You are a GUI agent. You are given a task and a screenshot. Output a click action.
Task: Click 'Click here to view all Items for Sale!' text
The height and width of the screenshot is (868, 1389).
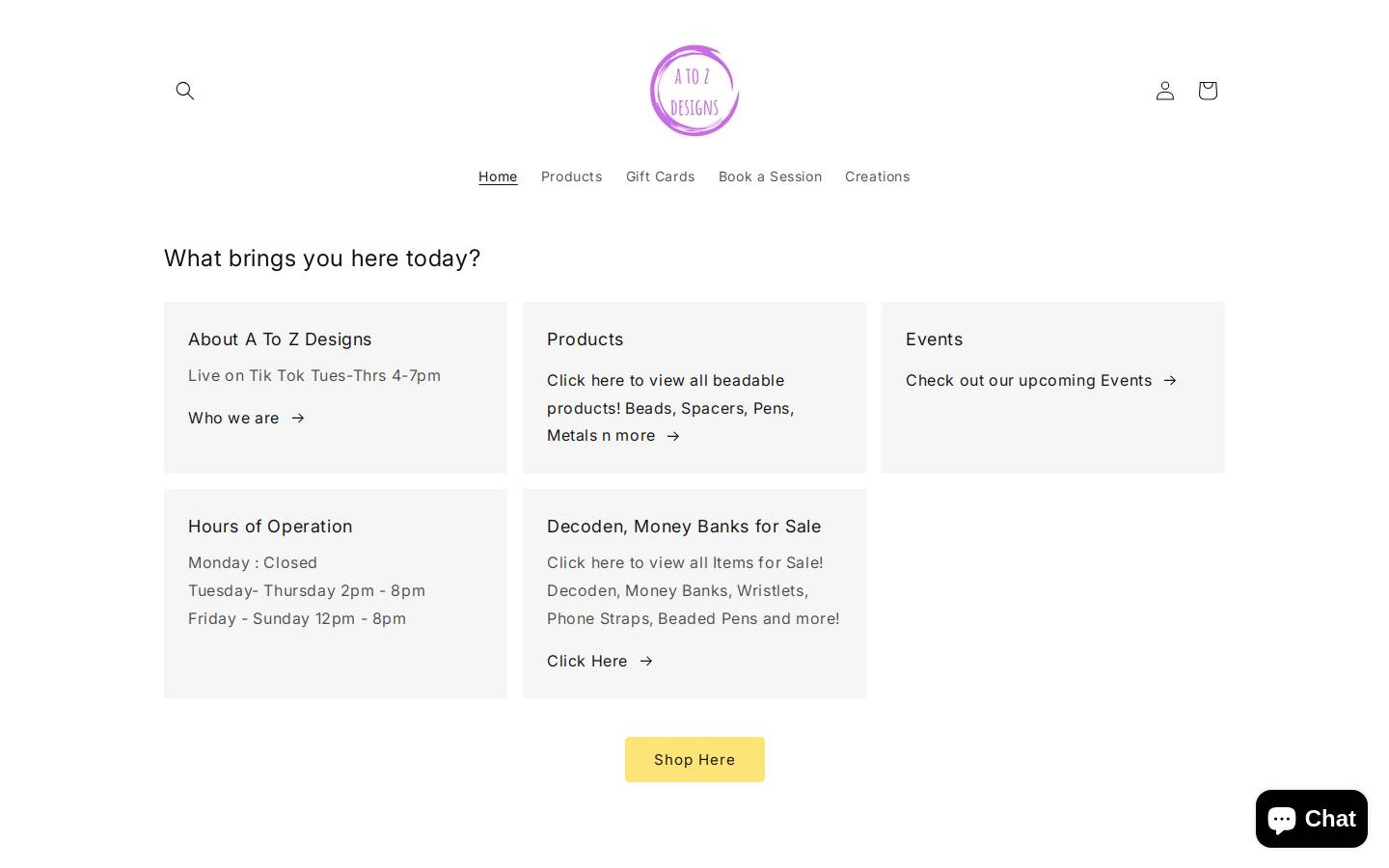point(685,562)
